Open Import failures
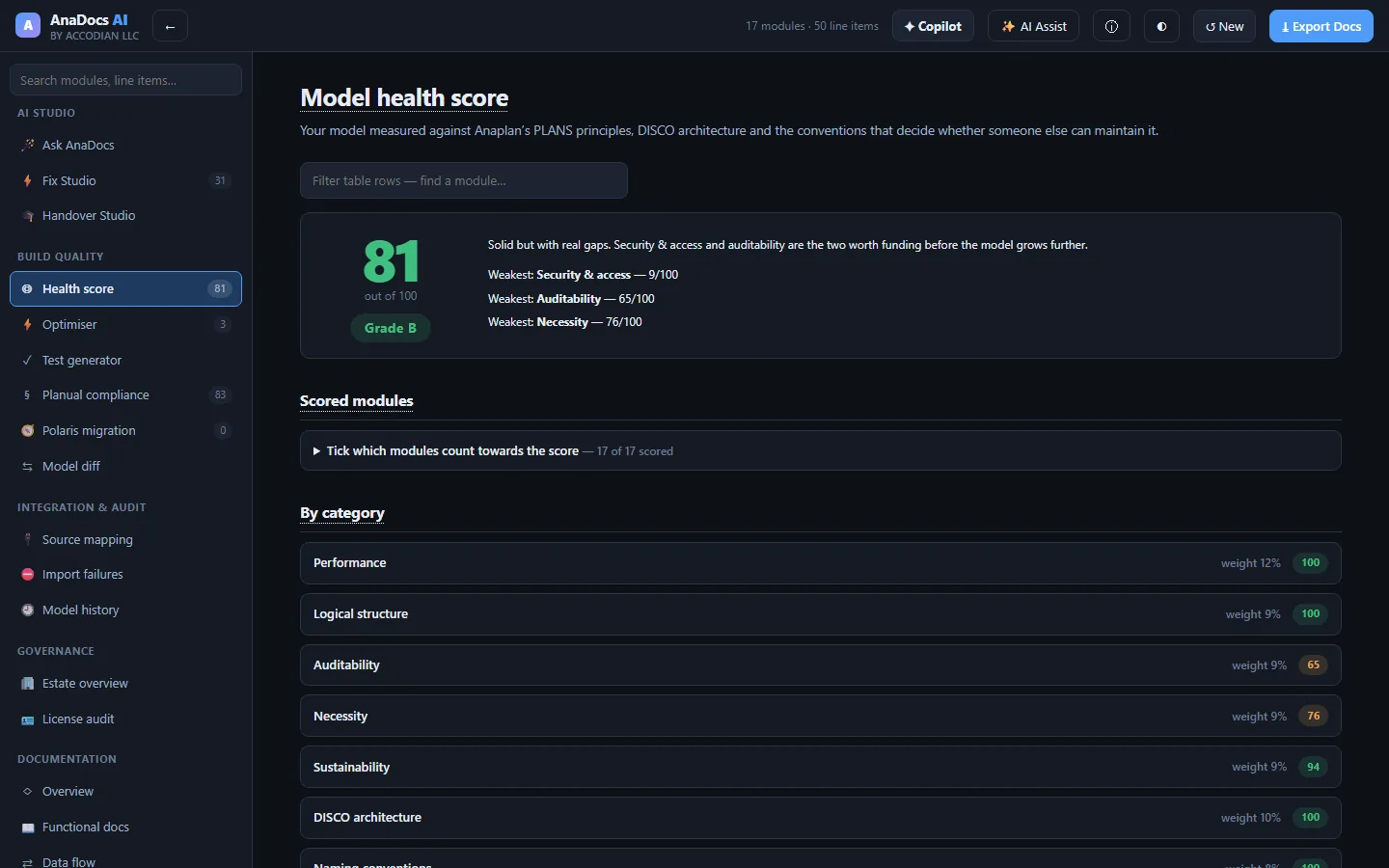Viewport: 1389px width, 868px height. tap(125, 575)
